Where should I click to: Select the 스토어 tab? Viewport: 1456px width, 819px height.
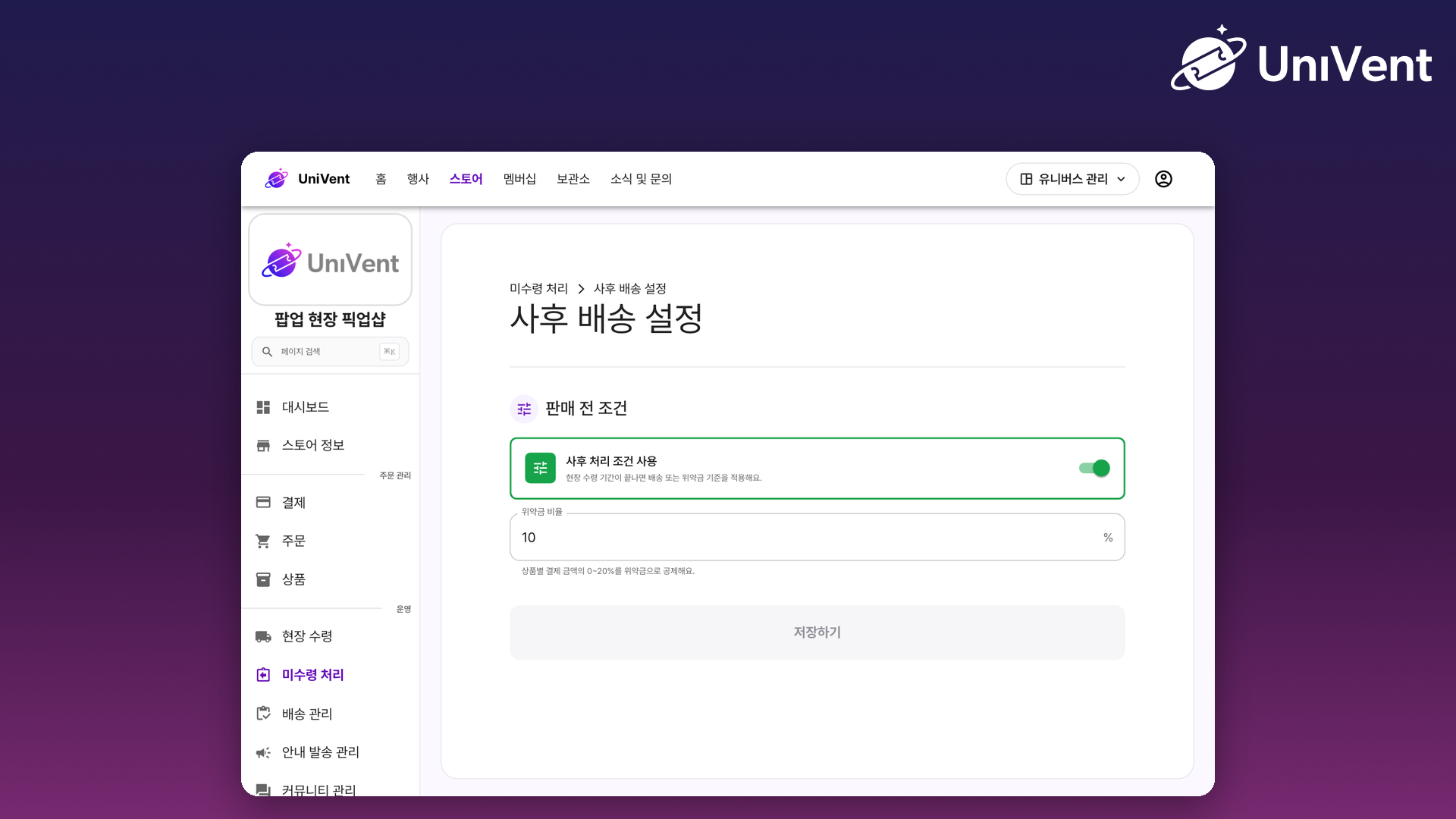466,179
